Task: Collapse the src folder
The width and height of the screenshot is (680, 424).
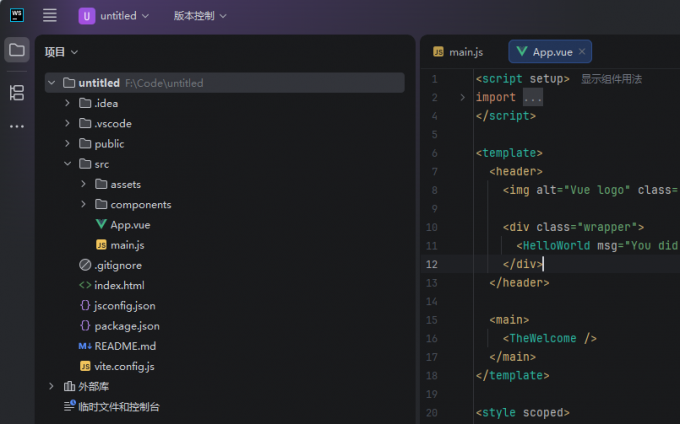Action: coord(67,163)
